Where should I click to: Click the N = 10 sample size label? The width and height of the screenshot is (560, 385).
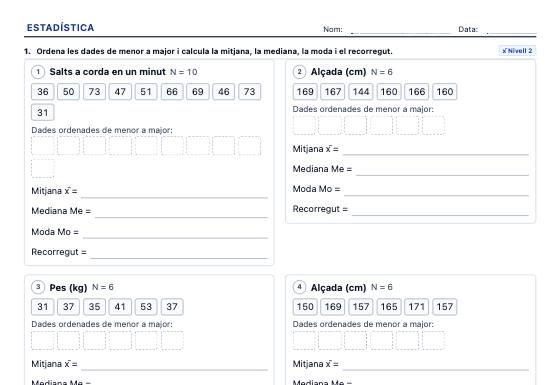click(x=184, y=72)
